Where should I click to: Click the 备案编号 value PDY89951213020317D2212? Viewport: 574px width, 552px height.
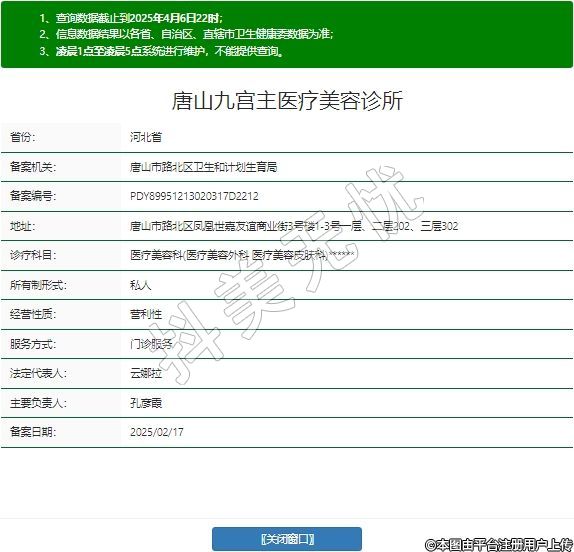coord(194,196)
